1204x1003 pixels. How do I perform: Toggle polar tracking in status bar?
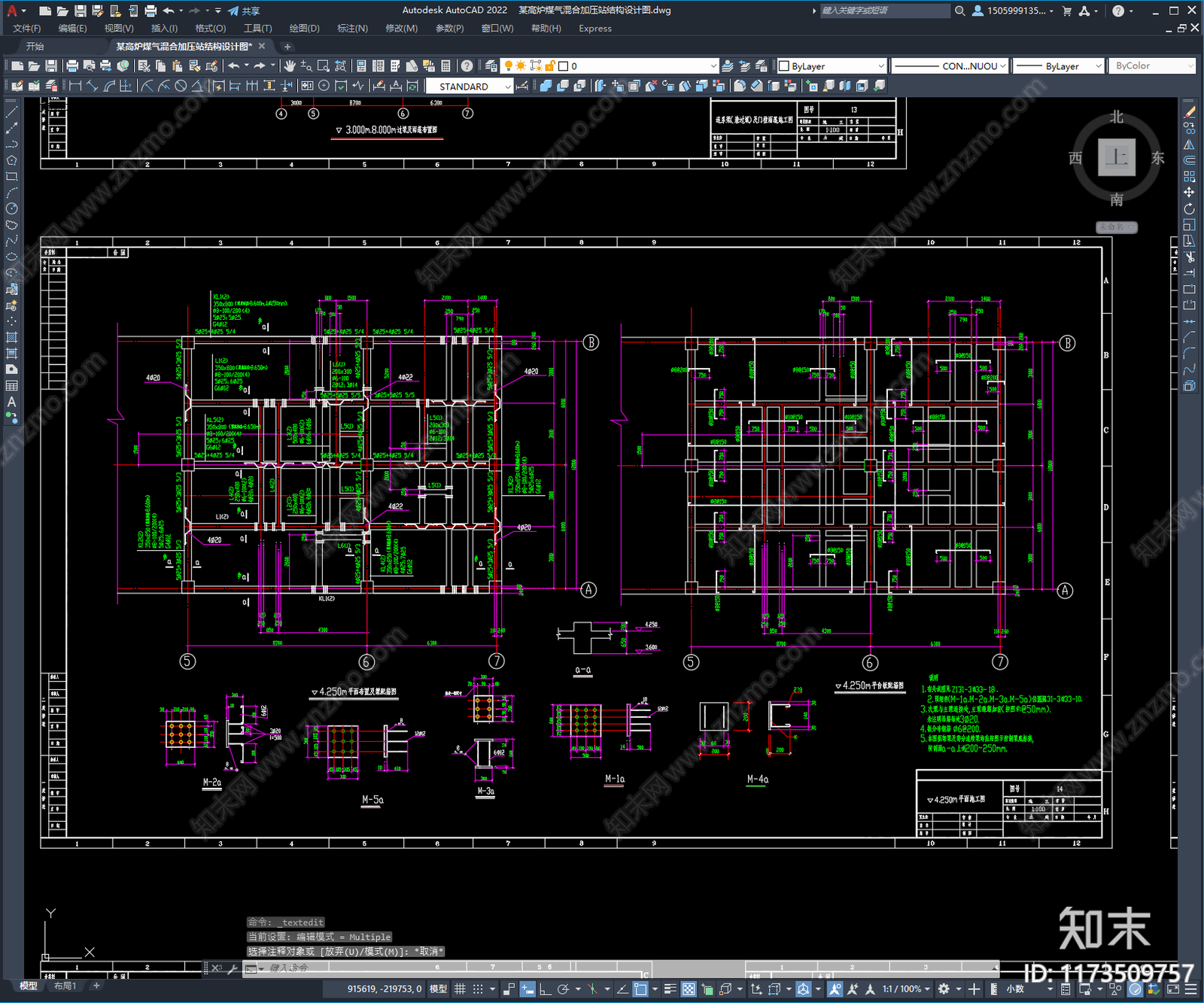click(x=563, y=989)
